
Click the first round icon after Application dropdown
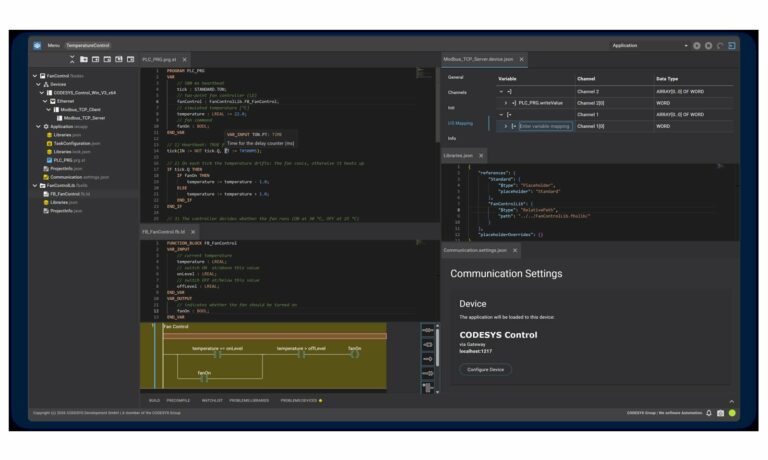click(696, 46)
